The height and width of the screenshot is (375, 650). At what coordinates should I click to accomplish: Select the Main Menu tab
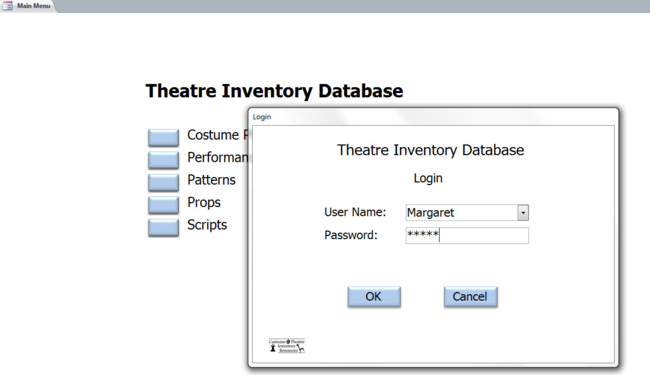pos(27,6)
